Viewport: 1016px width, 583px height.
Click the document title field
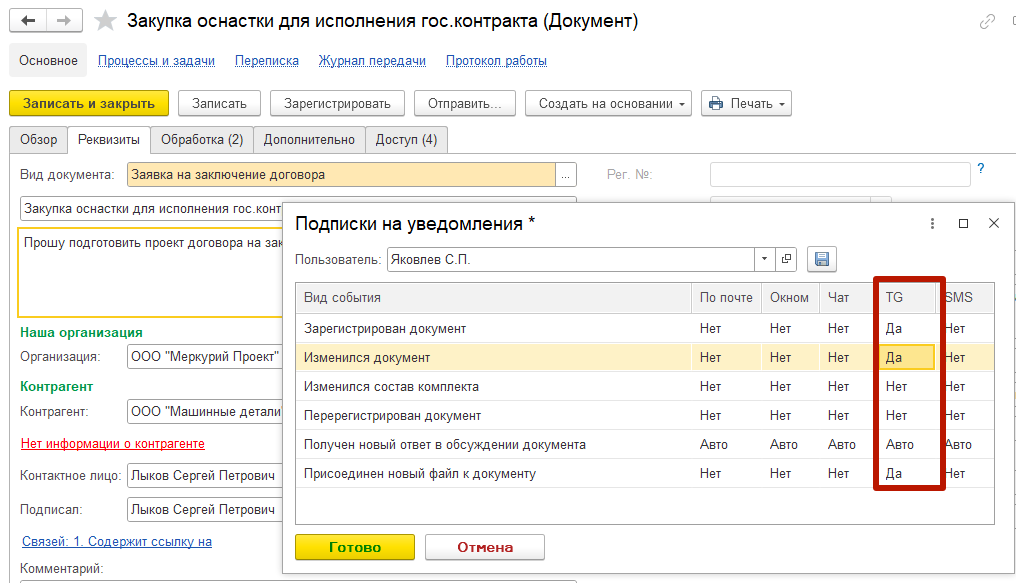pos(152,209)
